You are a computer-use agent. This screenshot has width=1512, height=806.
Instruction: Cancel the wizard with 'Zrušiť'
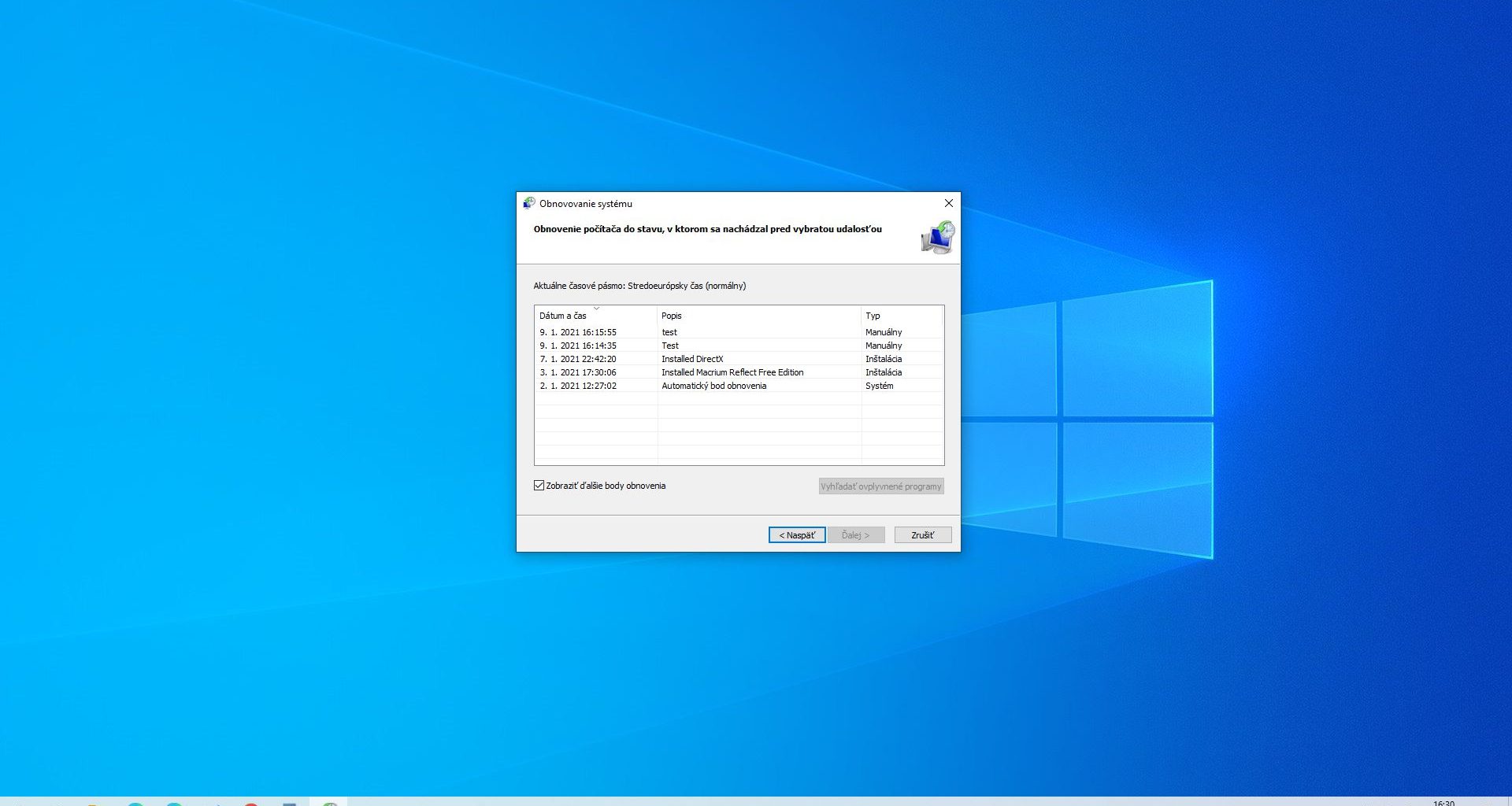click(x=922, y=535)
